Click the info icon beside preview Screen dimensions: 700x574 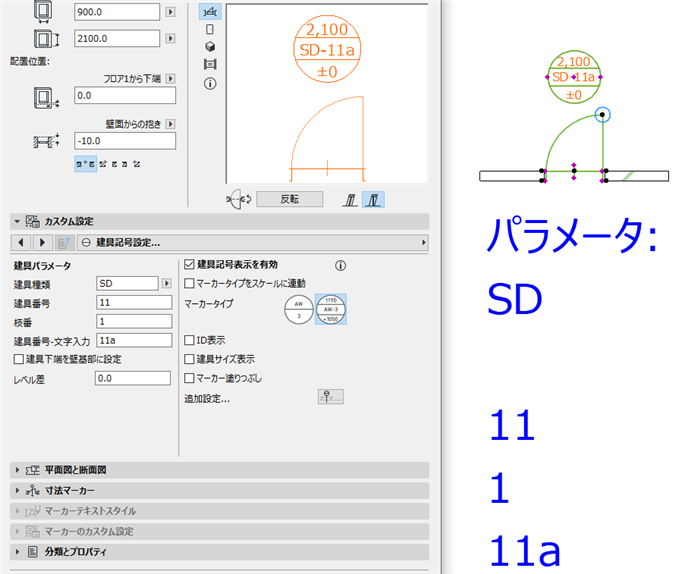pos(210,83)
